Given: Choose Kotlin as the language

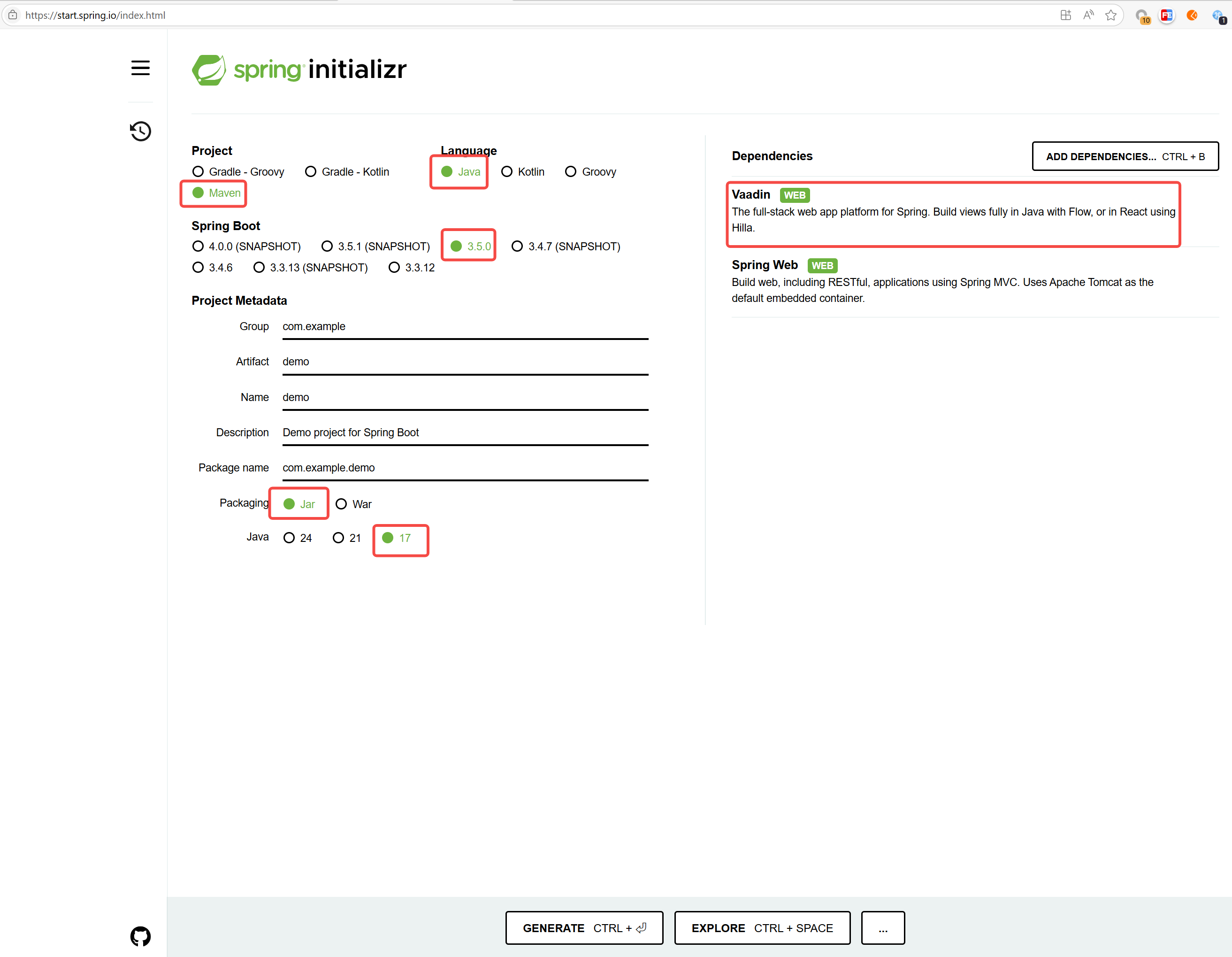Looking at the screenshot, I should (522, 171).
